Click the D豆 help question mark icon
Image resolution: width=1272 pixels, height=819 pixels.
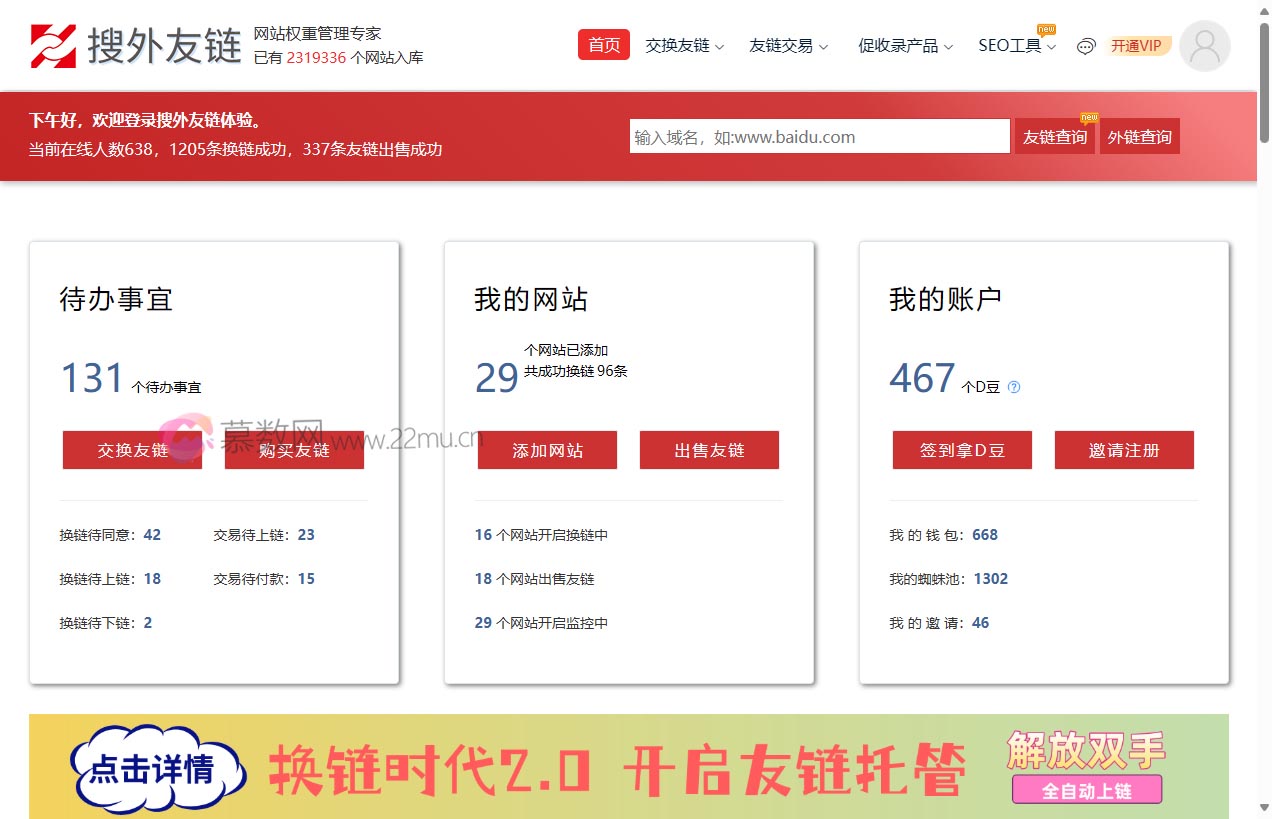(1014, 387)
